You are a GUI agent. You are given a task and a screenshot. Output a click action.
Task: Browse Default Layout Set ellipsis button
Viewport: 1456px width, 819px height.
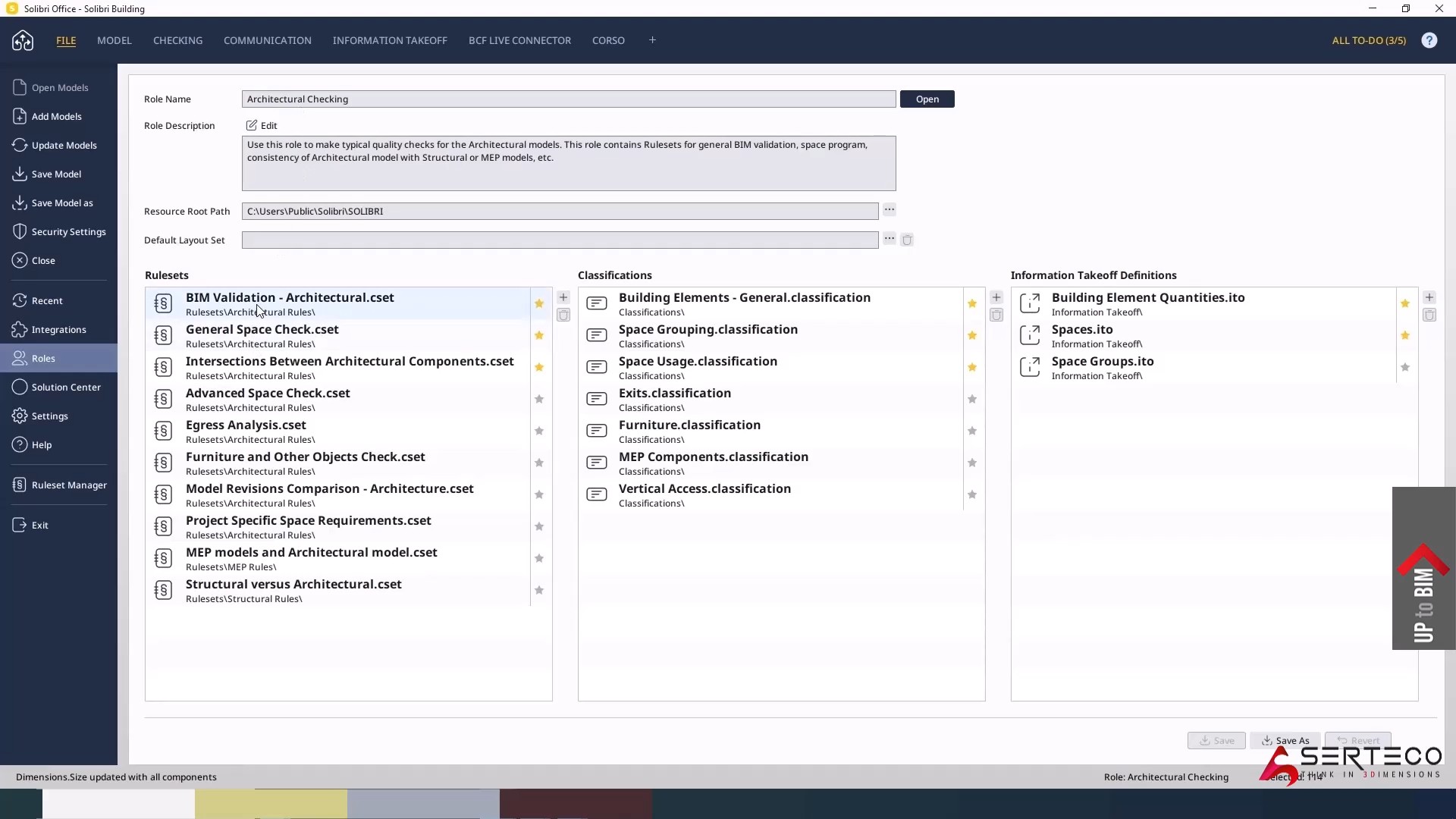pyautogui.click(x=890, y=238)
